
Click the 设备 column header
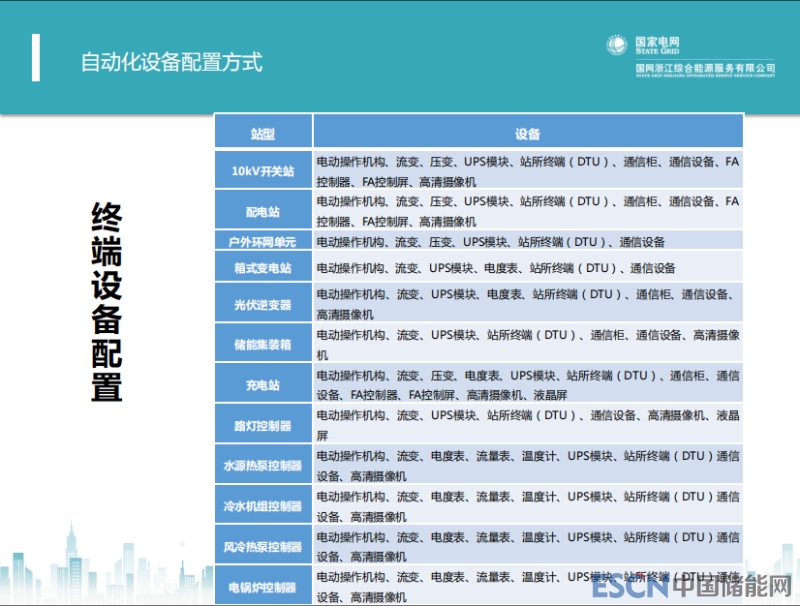[x=528, y=133]
